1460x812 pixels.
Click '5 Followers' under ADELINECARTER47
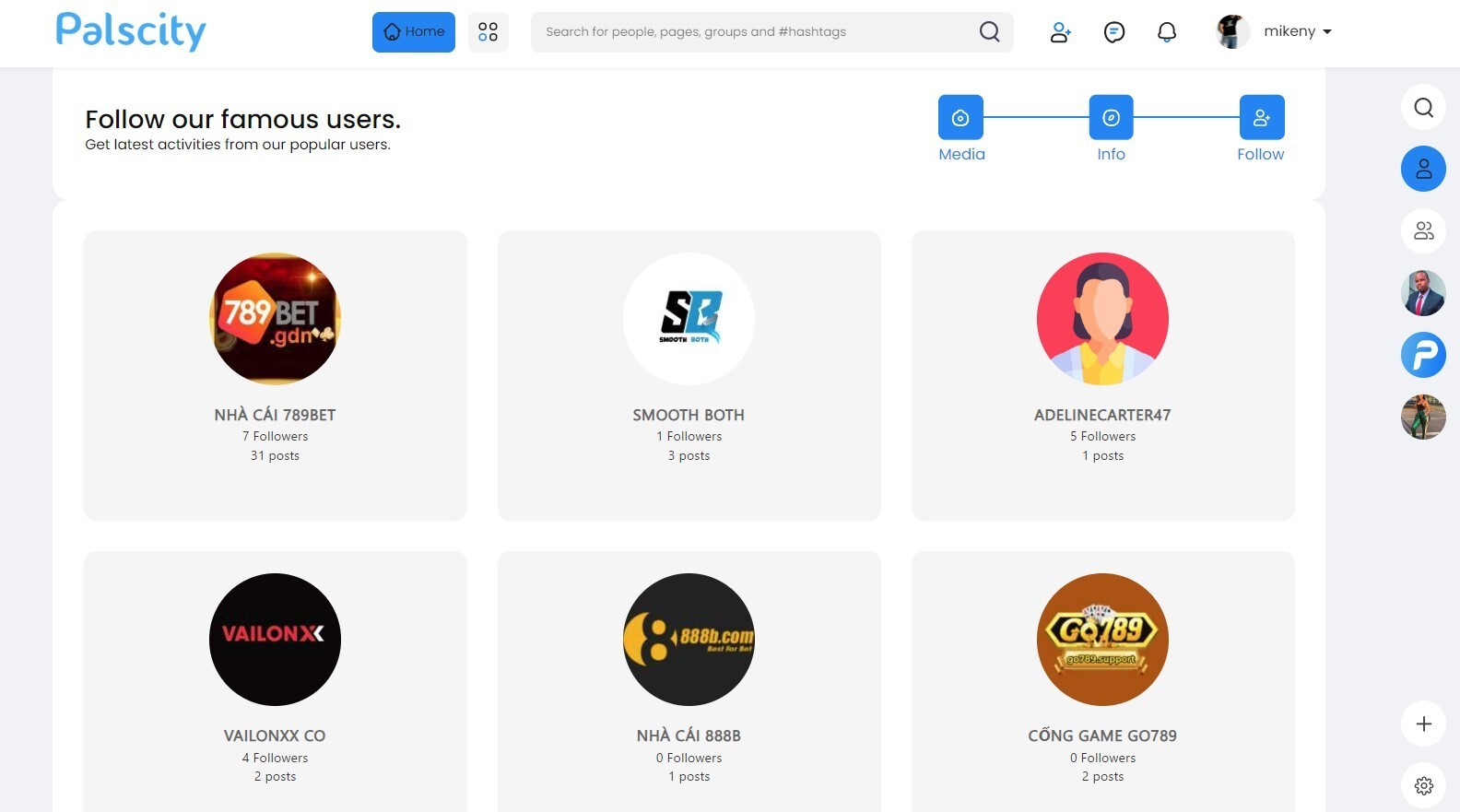coord(1102,436)
